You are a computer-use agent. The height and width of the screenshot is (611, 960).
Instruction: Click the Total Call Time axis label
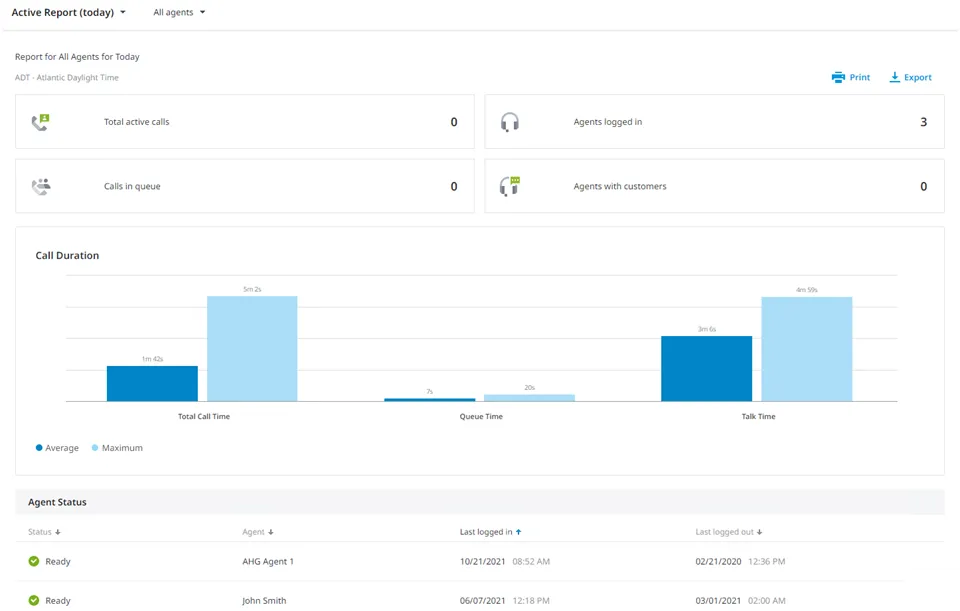204,416
